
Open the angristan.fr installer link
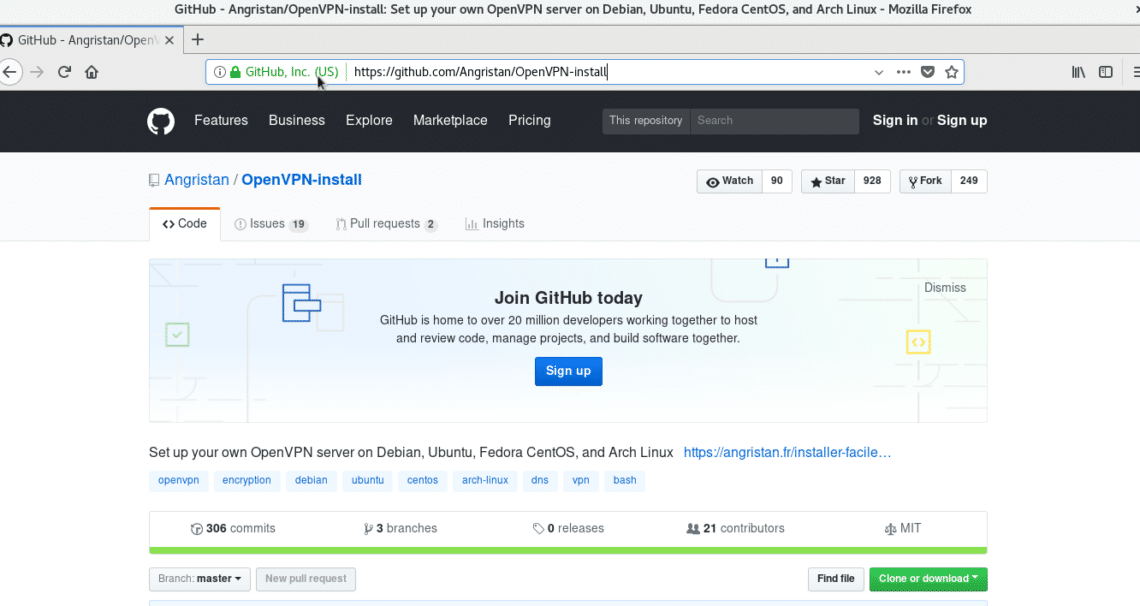[787, 452]
